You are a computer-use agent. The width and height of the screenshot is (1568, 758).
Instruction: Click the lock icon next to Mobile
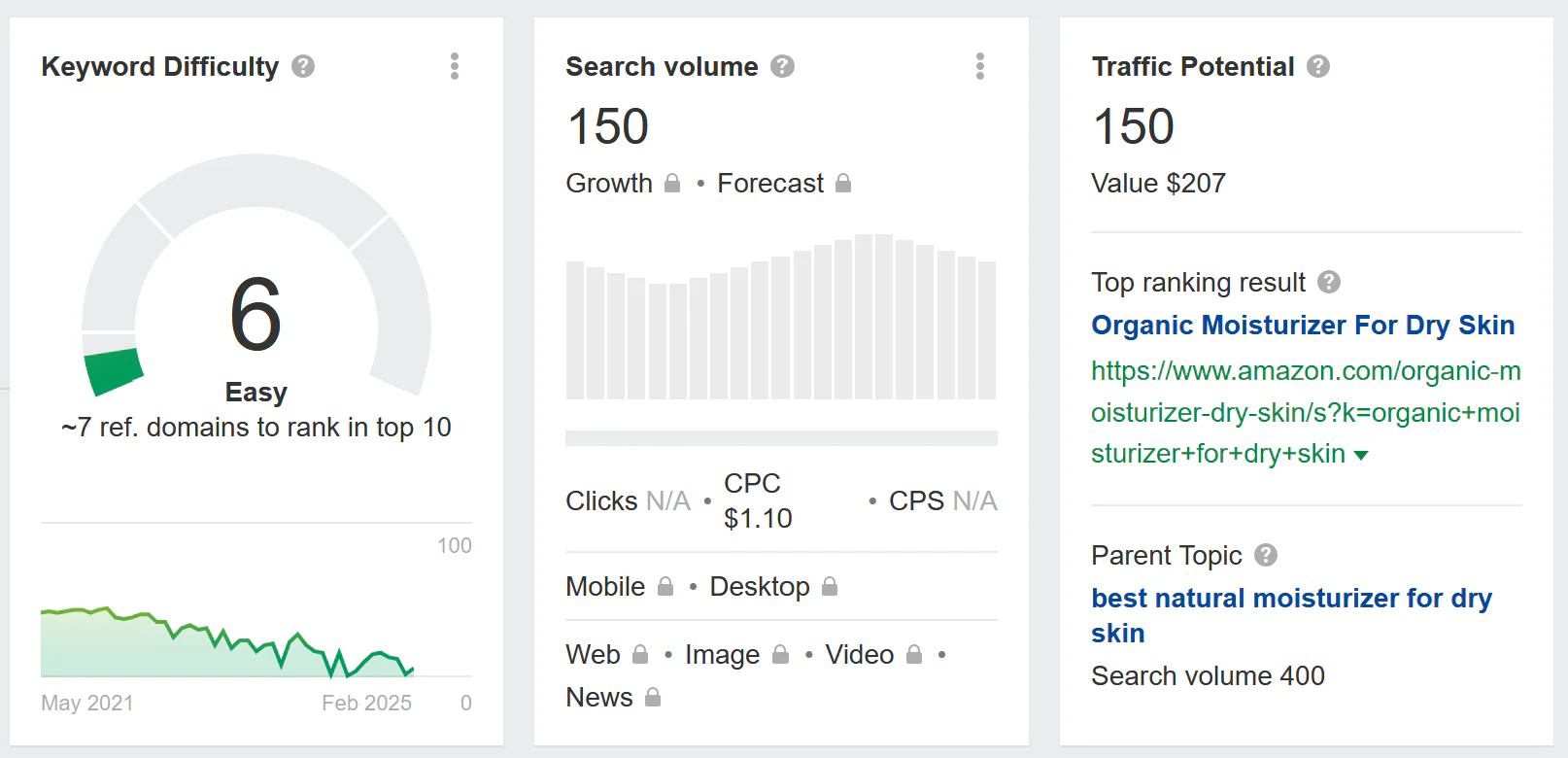click(665, 586)
